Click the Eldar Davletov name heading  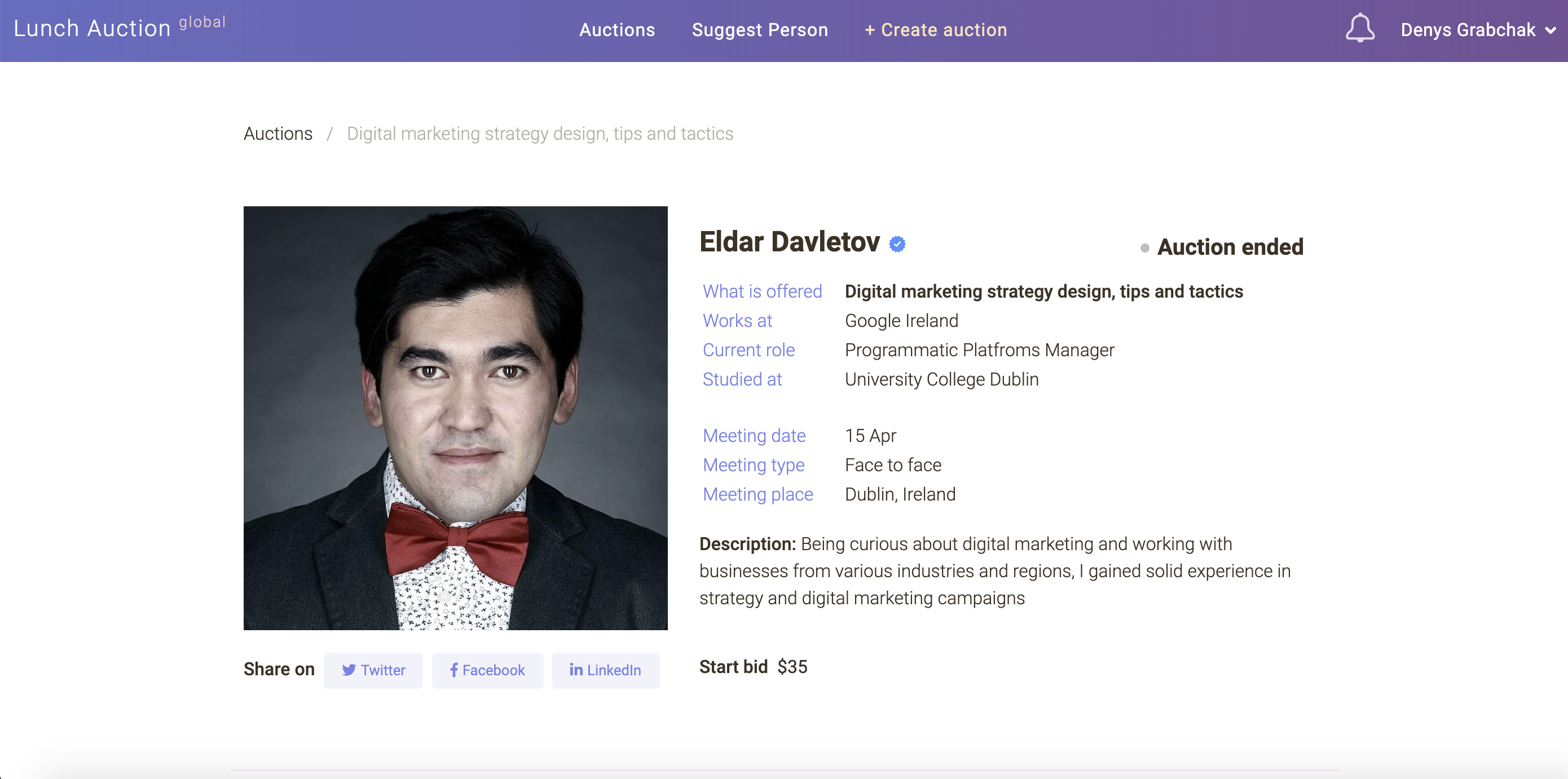[789, 242]
